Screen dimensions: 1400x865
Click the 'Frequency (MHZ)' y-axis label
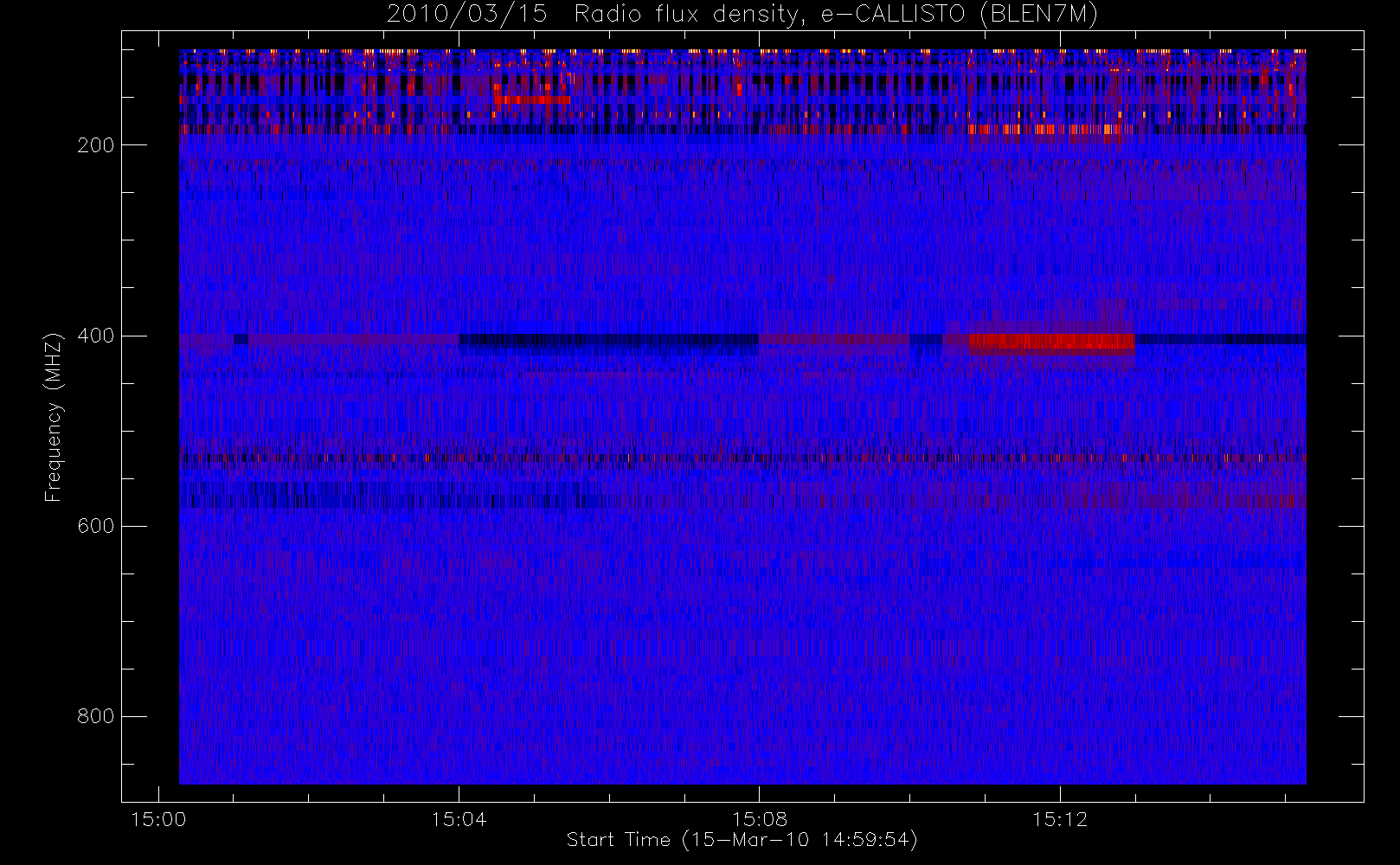pyautogui.click(x=54, y=417)
